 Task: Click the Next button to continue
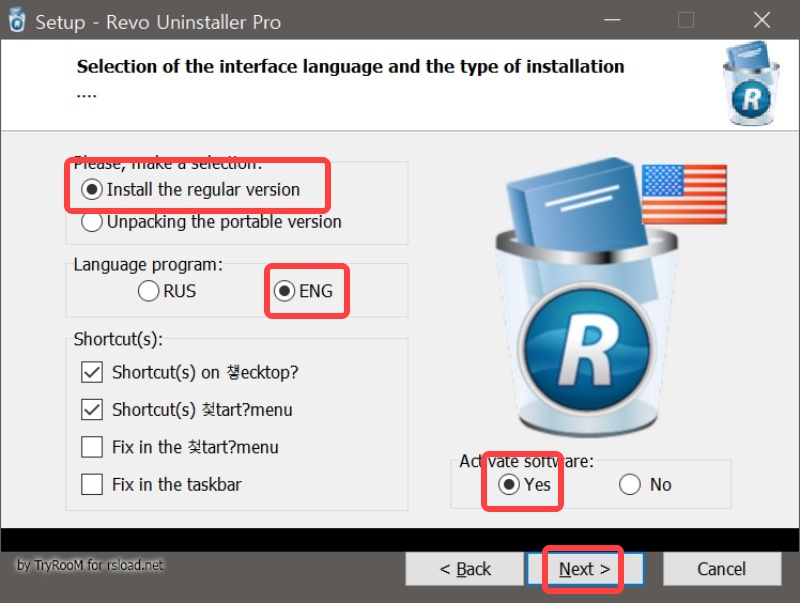point(583,568)
